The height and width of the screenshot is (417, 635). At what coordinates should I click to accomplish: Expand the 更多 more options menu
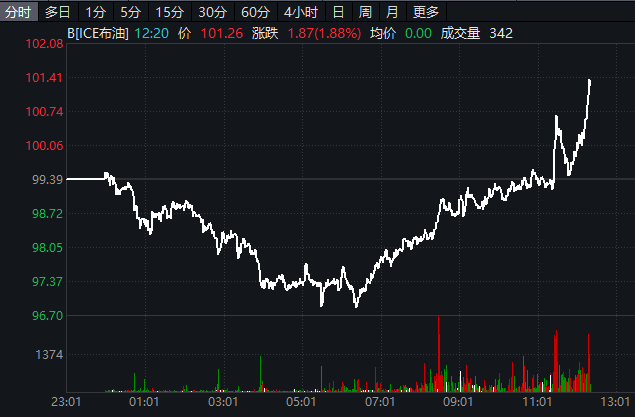tap(425, 12)
